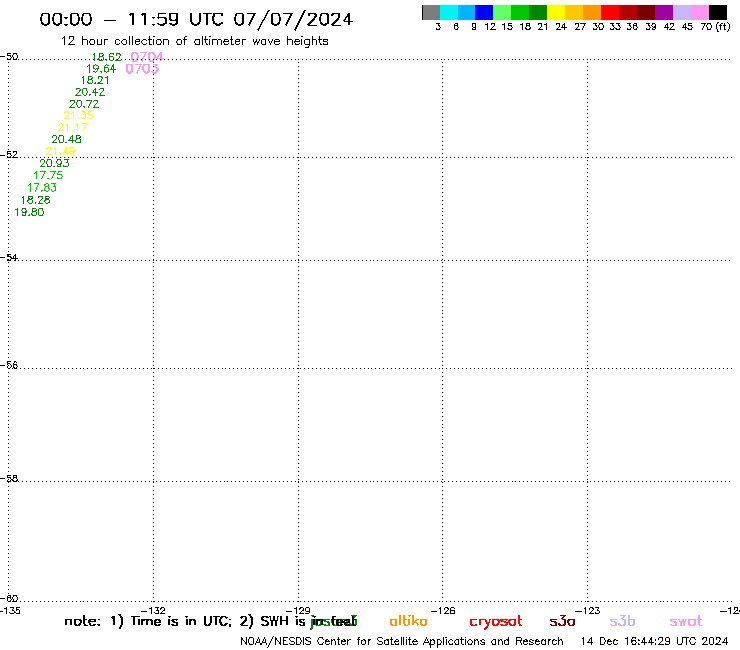Click the '70 (ft)' scale label
Viewport: 740px width, 650px height.
tap(715, 27)
